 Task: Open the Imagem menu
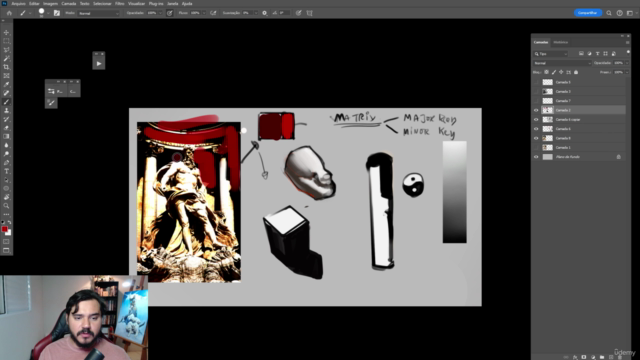click(50, 4)
